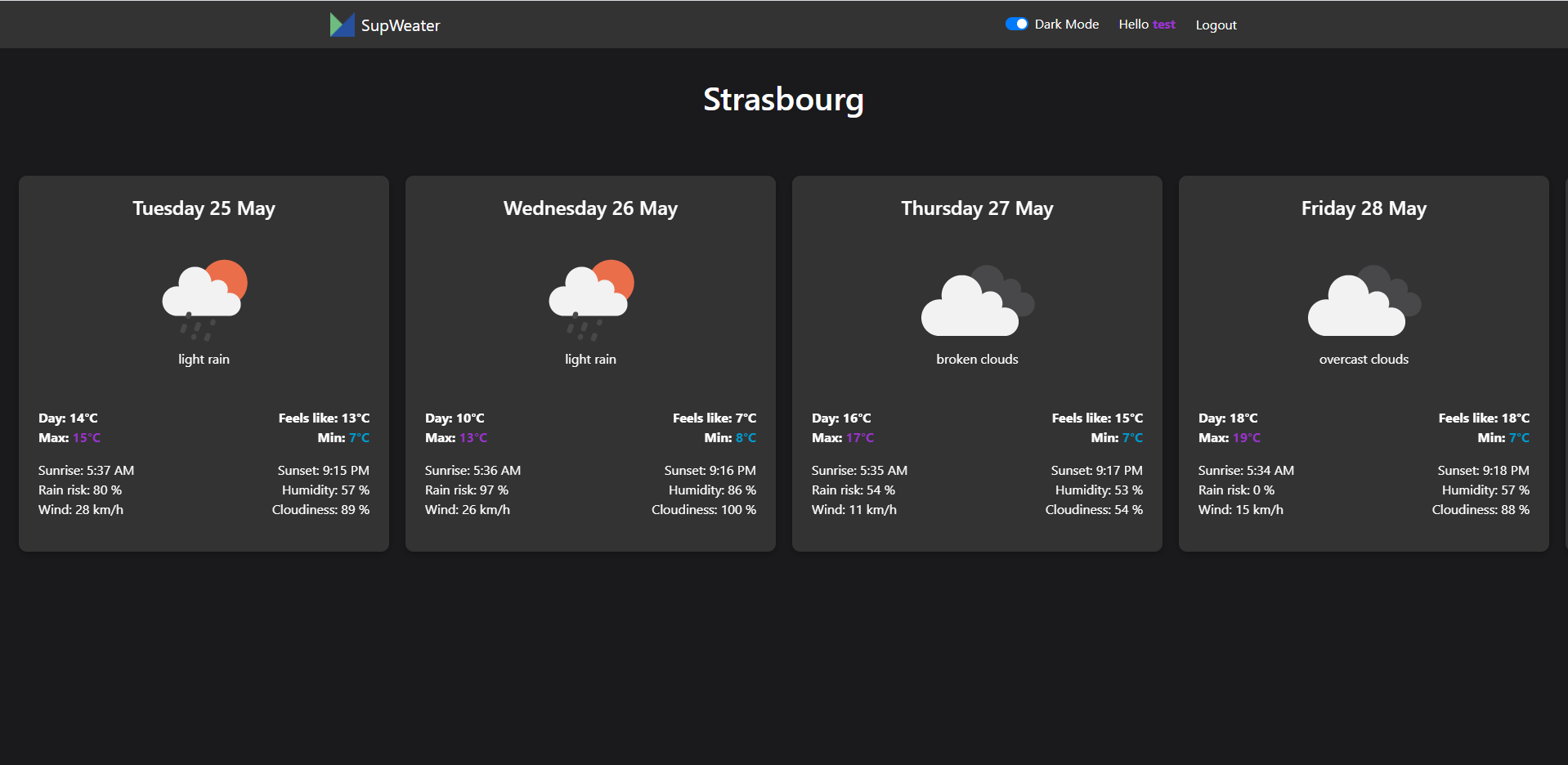This screenshot has width=1568, height=765.
Task: Open the Hello test profile link
Action: tap(1146, 25)
